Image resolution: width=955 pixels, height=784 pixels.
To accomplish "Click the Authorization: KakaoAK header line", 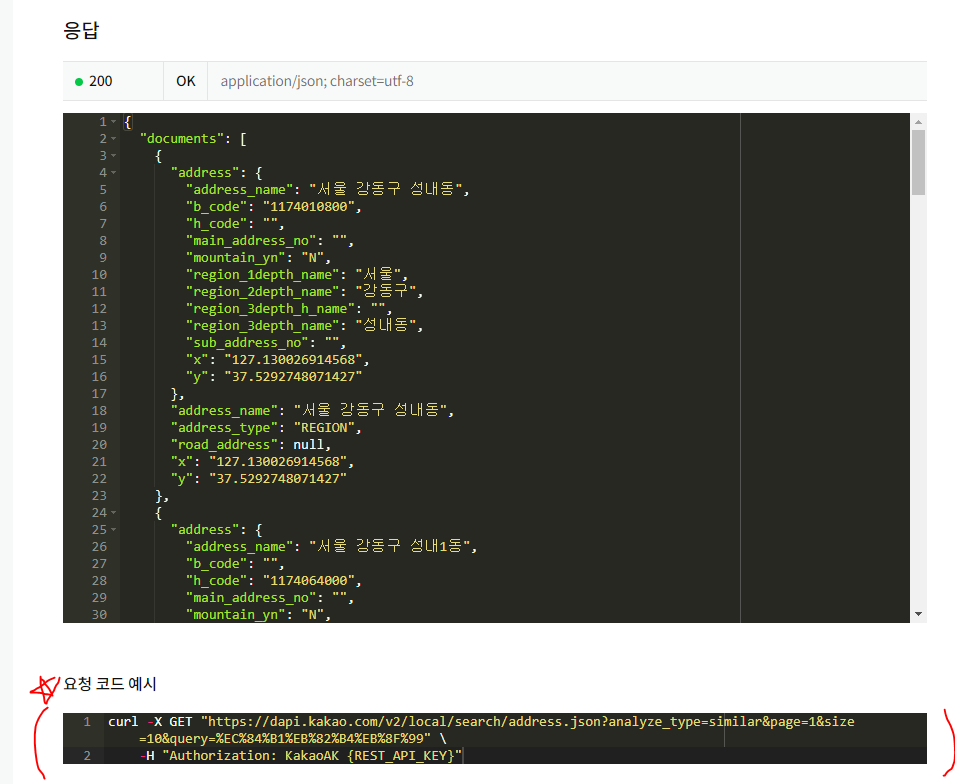I will [x=301, y=756].
